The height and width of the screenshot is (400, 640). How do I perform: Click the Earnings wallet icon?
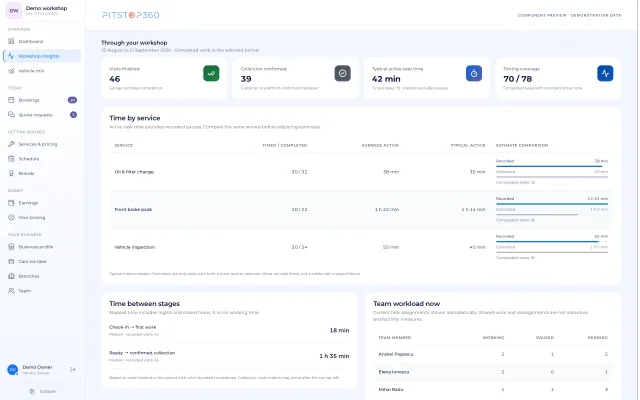click(11, 203)
